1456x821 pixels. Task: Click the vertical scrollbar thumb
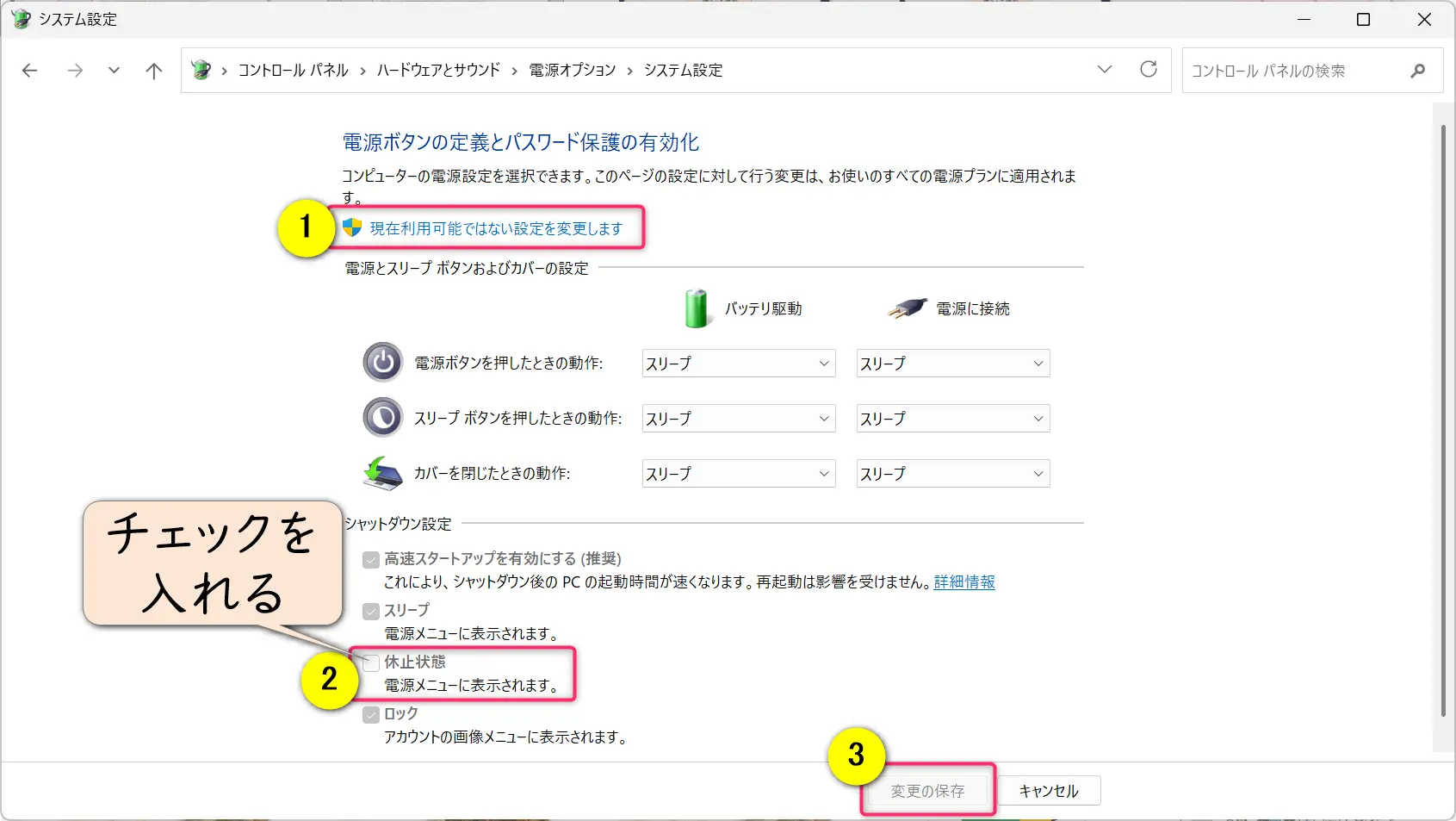[x=1443, y=420]
